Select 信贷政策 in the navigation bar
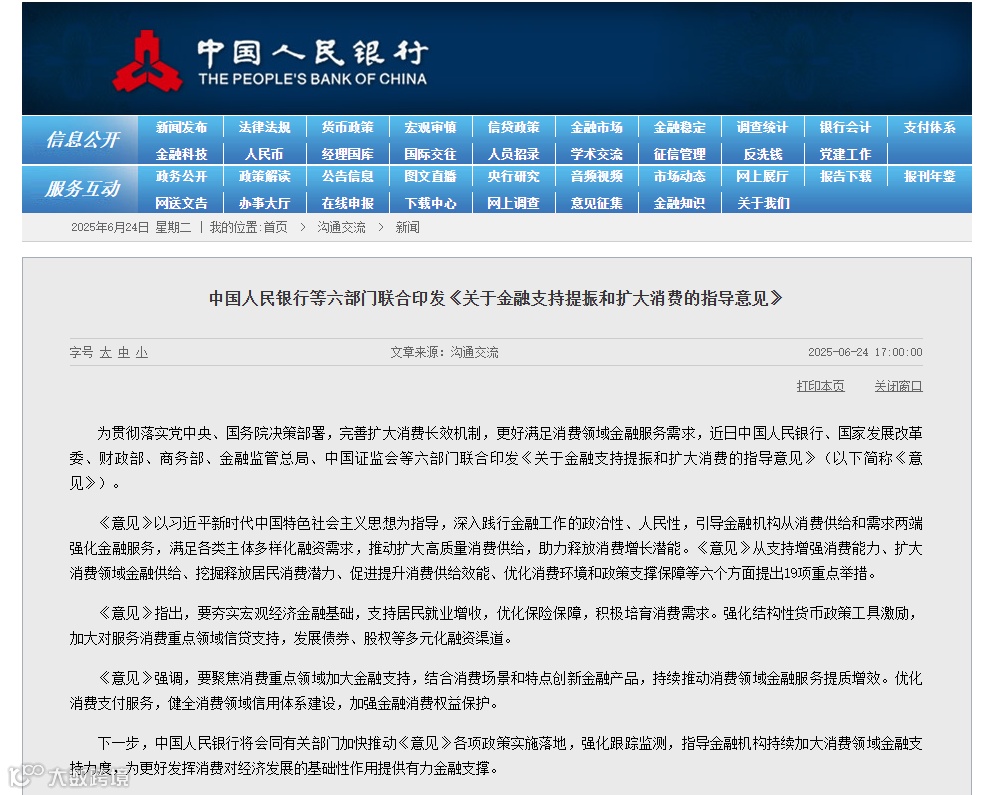The height and width of the screenshot is (795, 996). coord(513,127)
